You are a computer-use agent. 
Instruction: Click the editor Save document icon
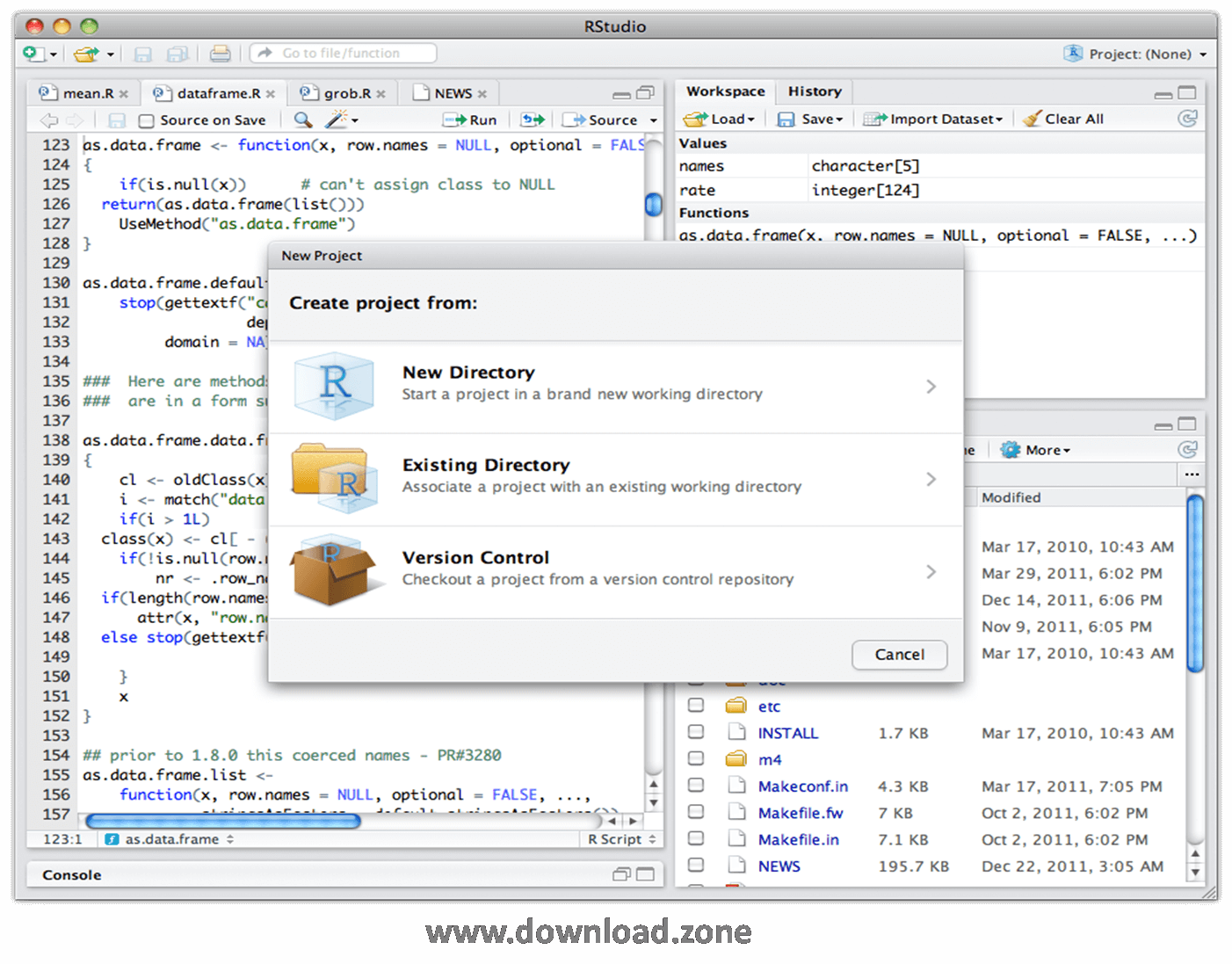pyautogui.click(x=116, y=120)
